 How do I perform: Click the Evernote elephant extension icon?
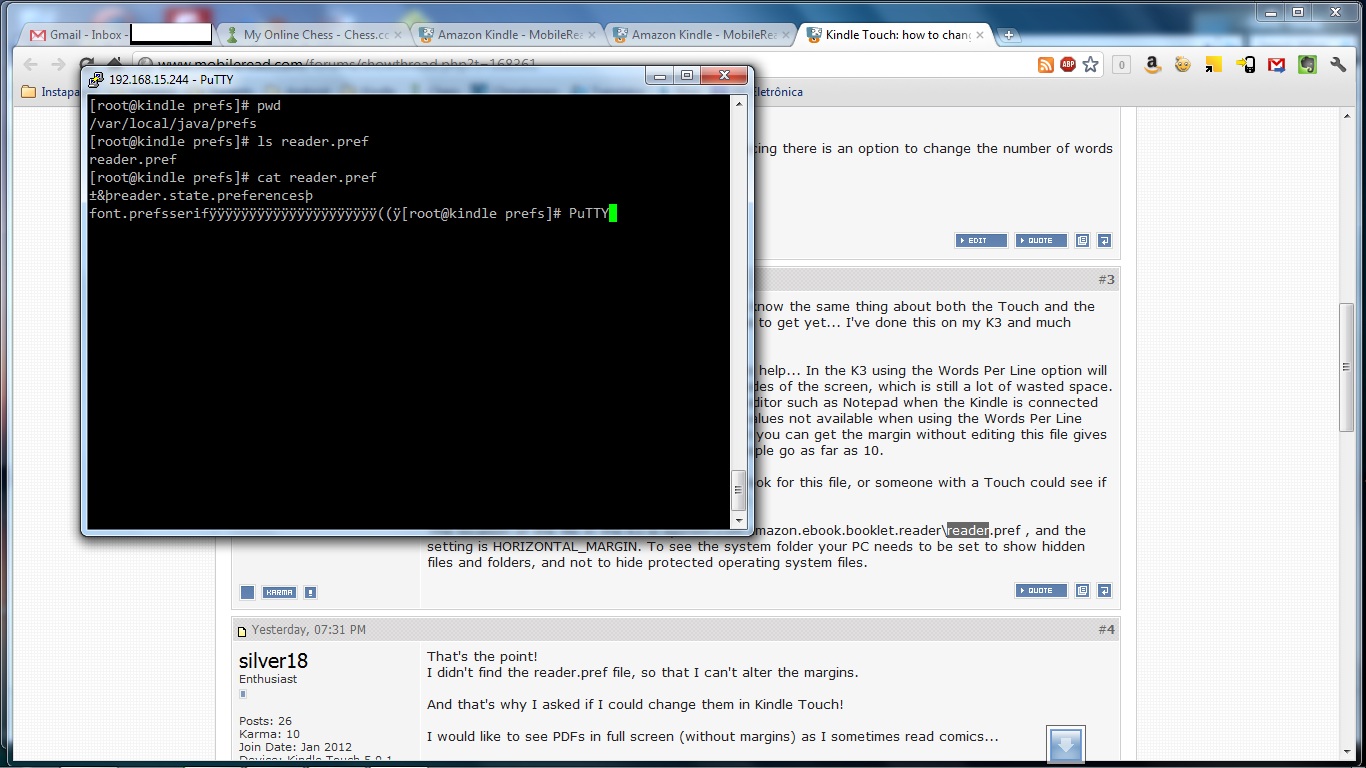click(x=1307, y=65)
